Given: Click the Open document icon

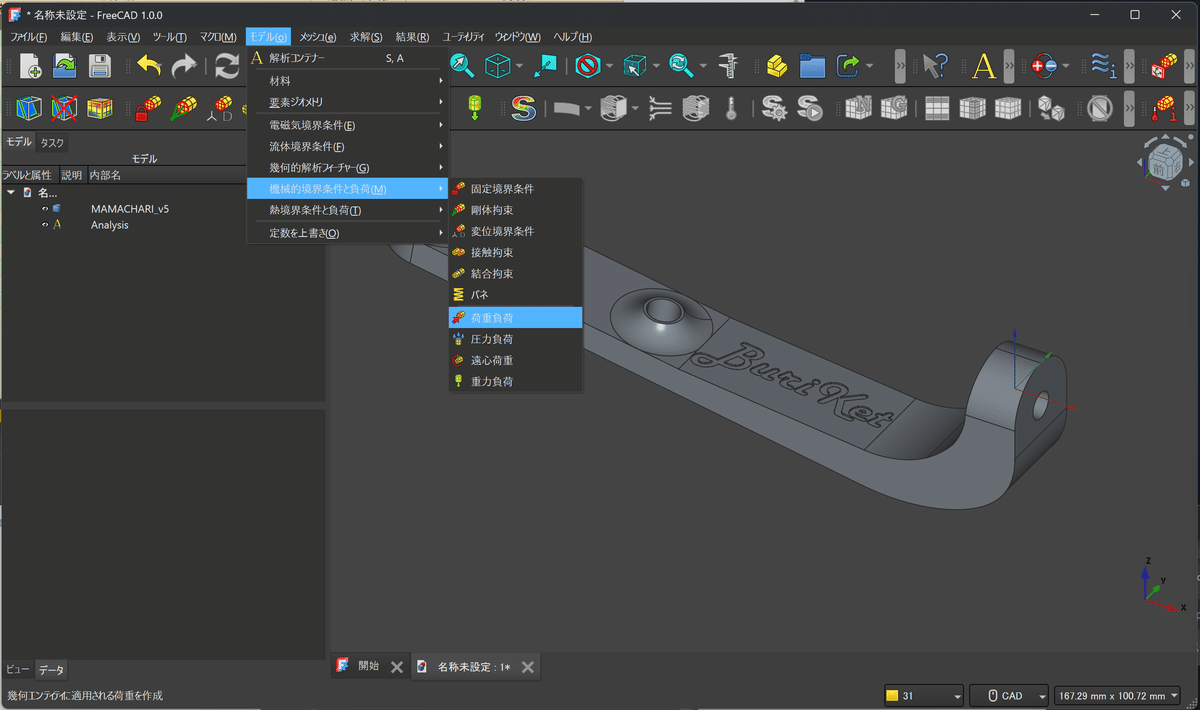Looking at the screenshot, I should (65, 66).
